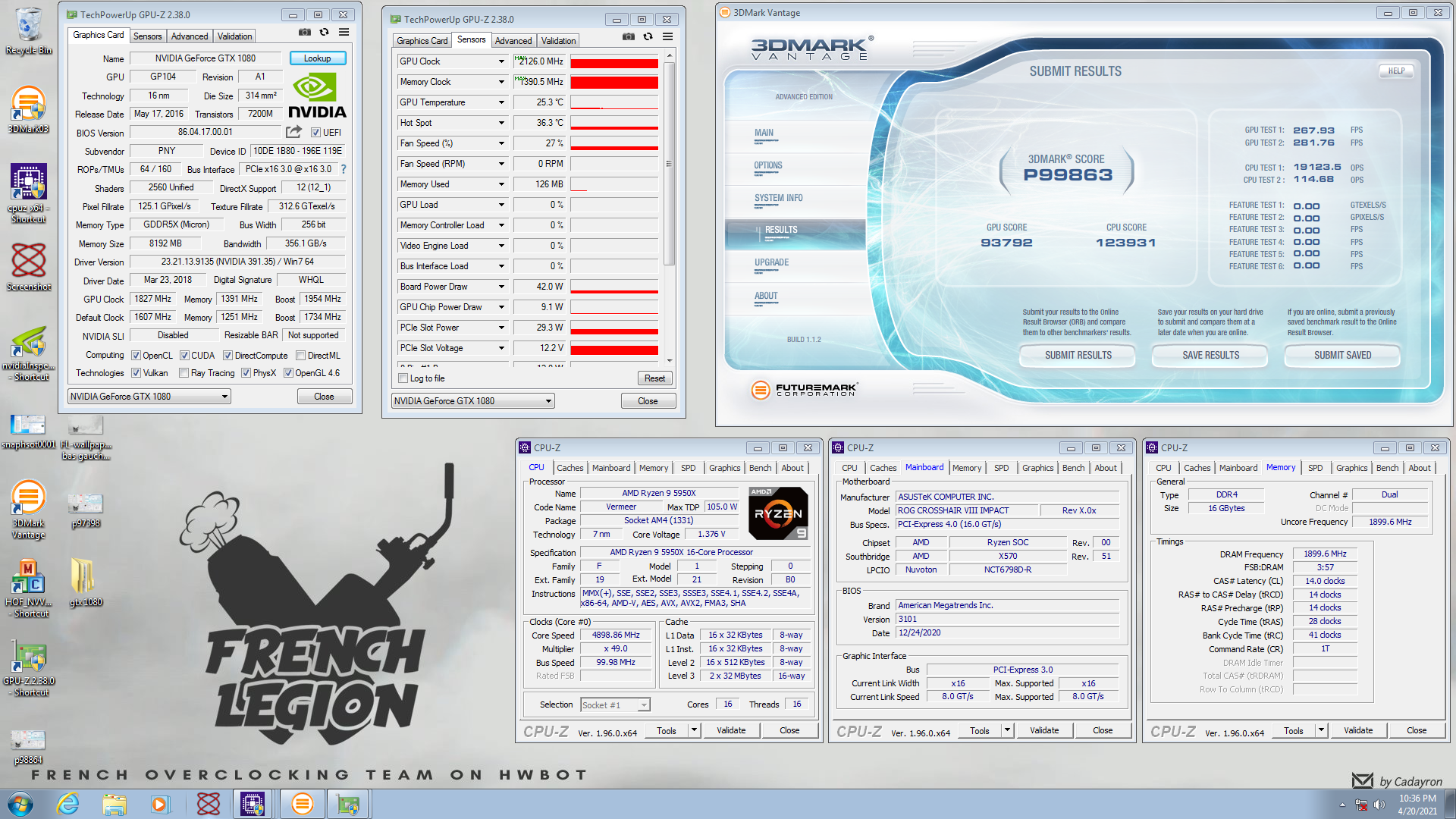Open the Screenshot desktop icon

pyautogui.click(x=28, y=267)
